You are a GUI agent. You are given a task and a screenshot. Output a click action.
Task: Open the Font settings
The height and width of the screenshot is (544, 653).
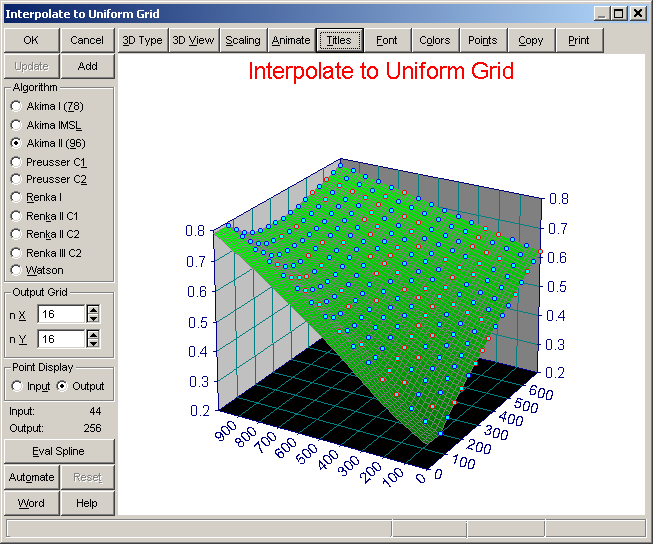(x=387, y=40)
